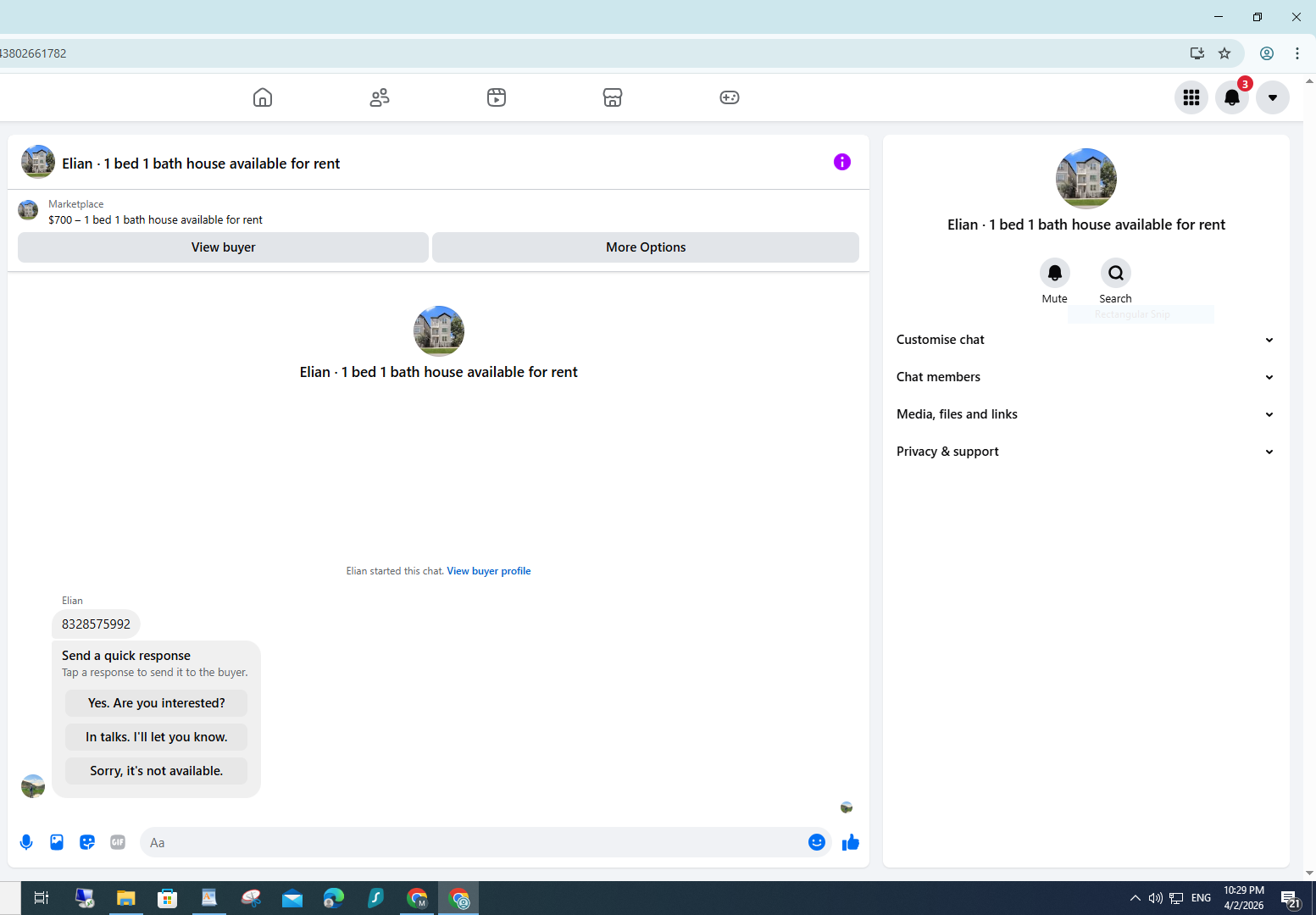The height and width of the screenshot is (915, 1316).
Task: Expand the Chat members section
Action: click(x=1086, y=377)
